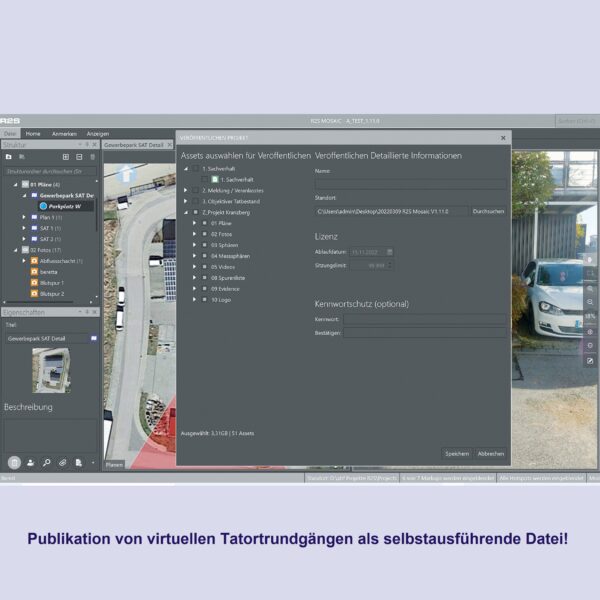The image size is (600, 600).
Task: Check the 3. Objektiver Tatbestand checkbox
Action: (196, 201)
